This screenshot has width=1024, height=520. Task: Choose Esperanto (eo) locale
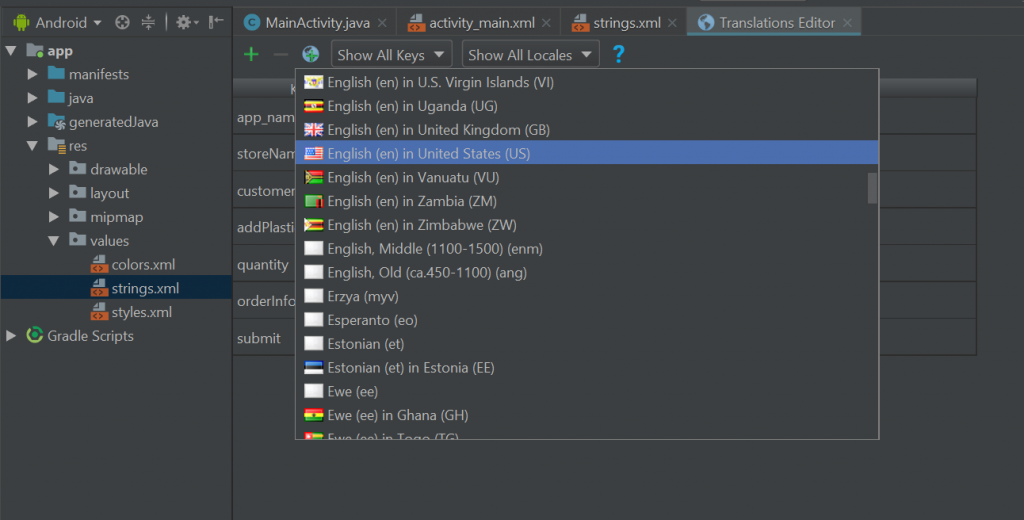tap(587, 320)
